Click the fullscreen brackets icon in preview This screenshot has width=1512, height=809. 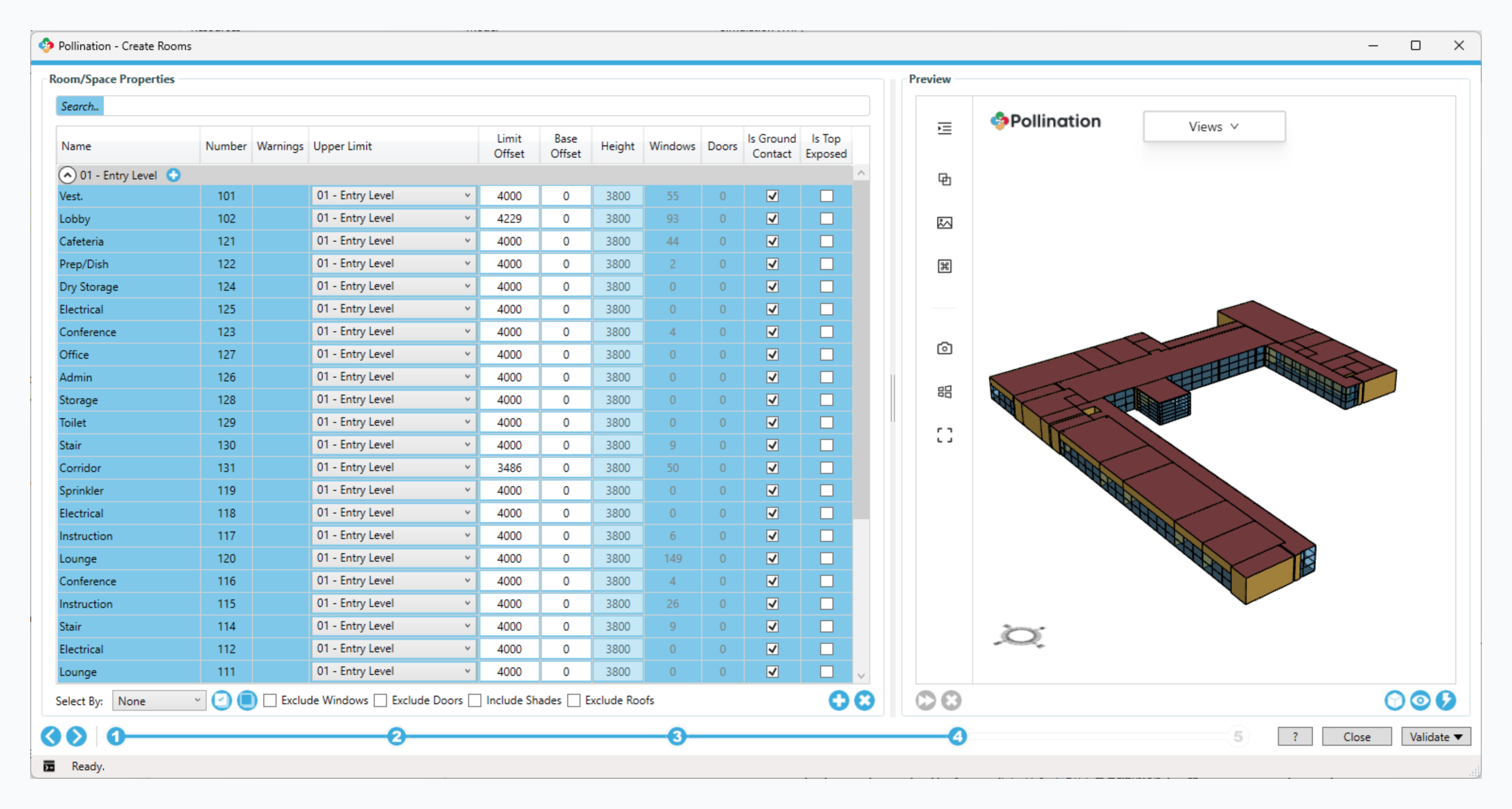pyautogui.click(x=944, y=435)
